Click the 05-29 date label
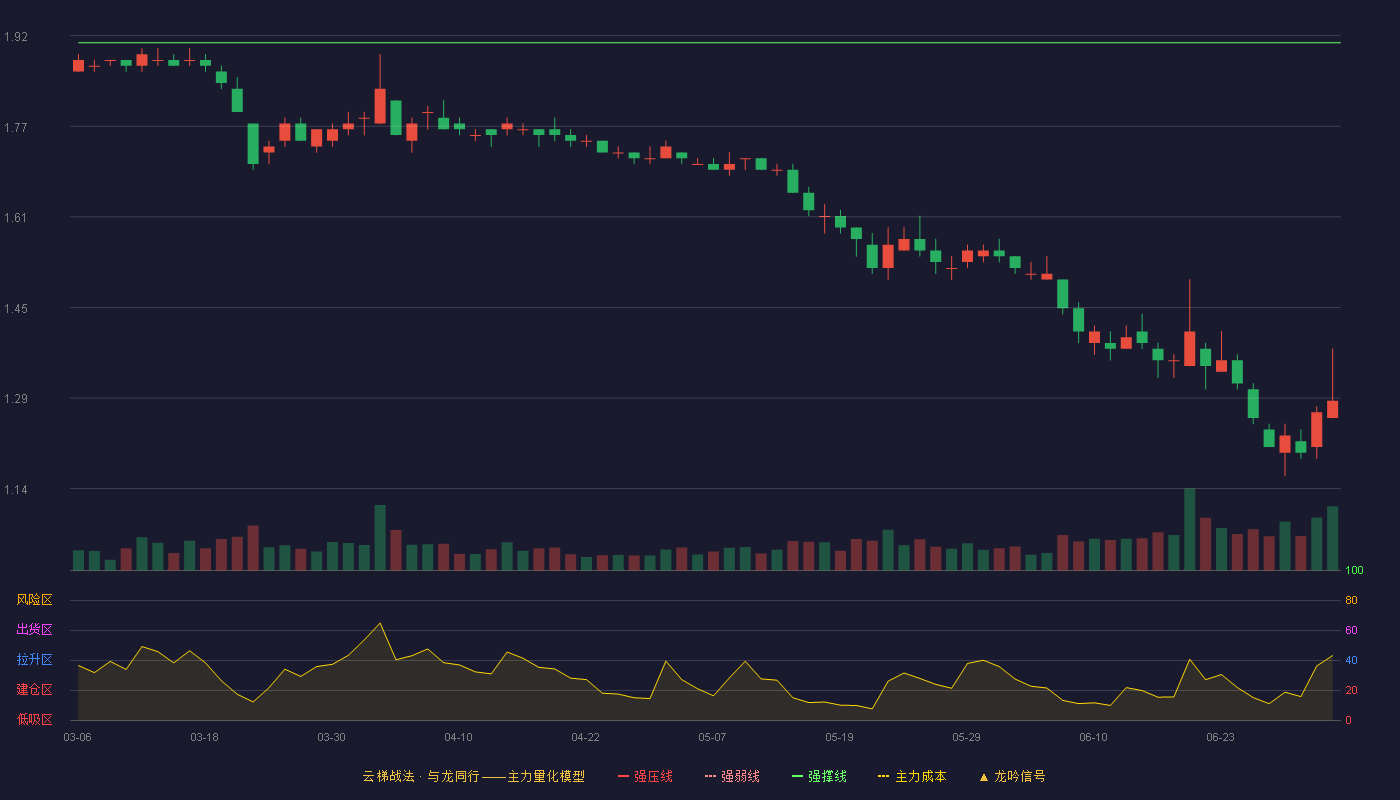 966,737
